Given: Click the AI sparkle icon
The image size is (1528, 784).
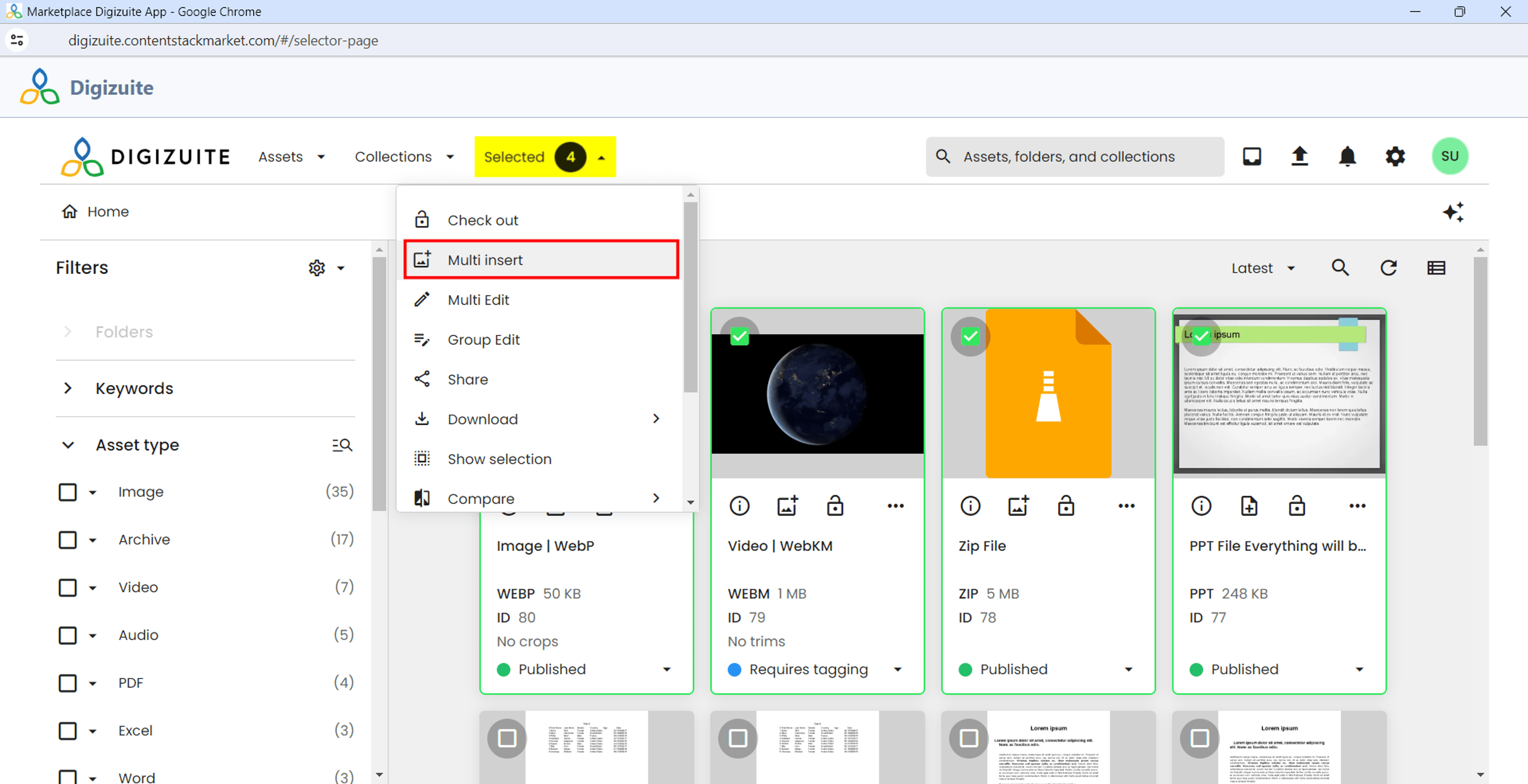Looking at the screenshot, I should pos(1453,212).
